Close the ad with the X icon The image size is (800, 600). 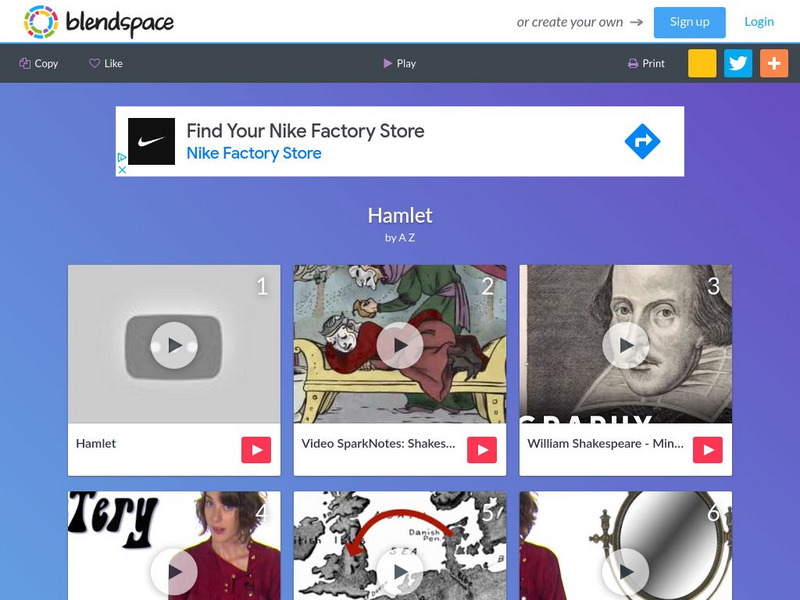(x=122, y=170)
